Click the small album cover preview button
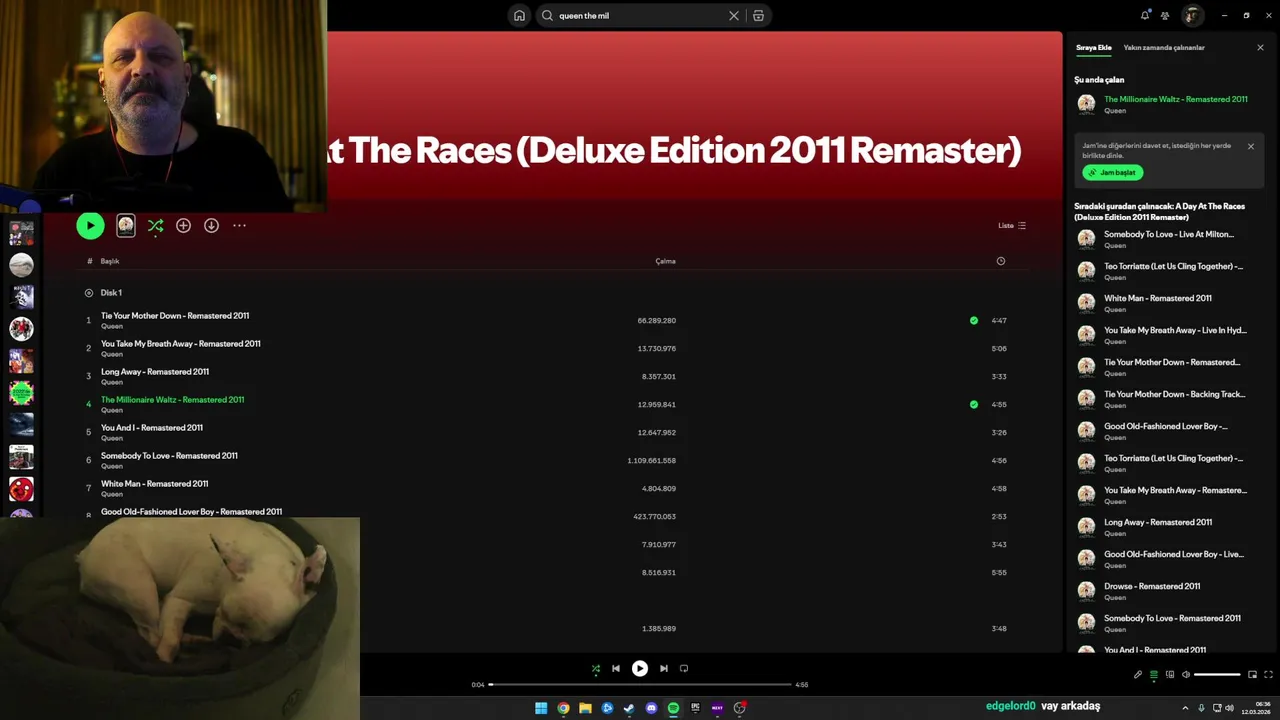The width and height of the screenshot is (1280, 720). click(x=126, y=226)
